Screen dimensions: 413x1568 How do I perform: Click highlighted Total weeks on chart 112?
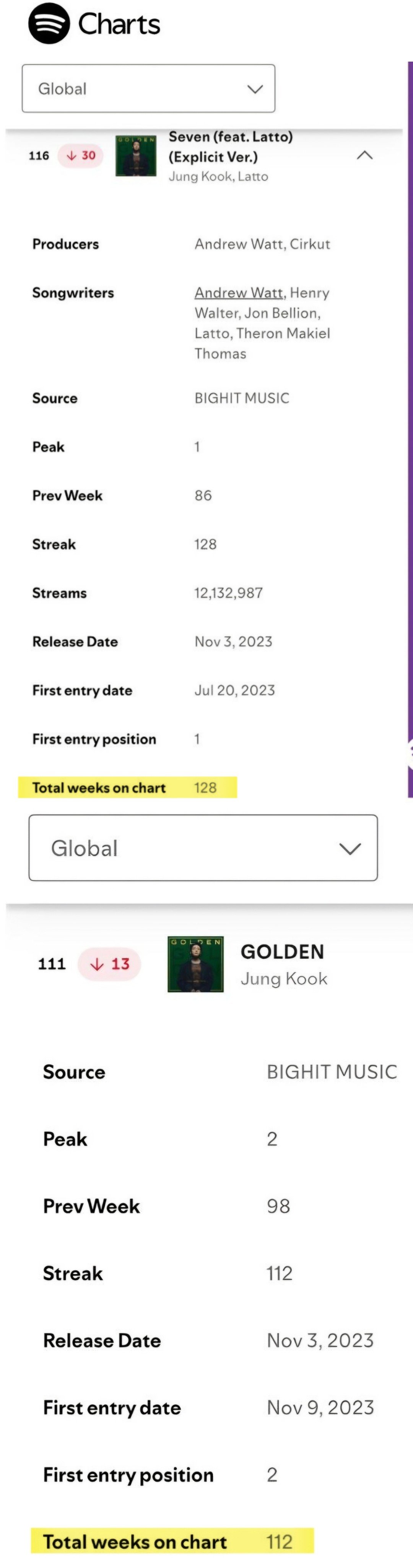coord(172,1541)
